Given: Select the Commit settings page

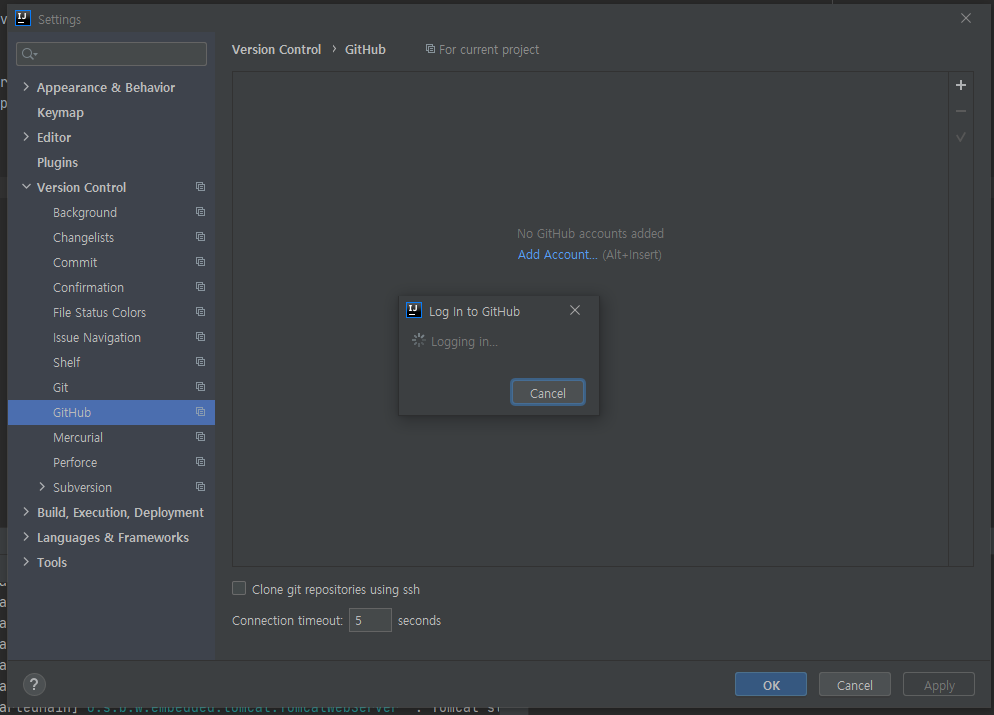Looking at the screenshot, I should [75, 262].
